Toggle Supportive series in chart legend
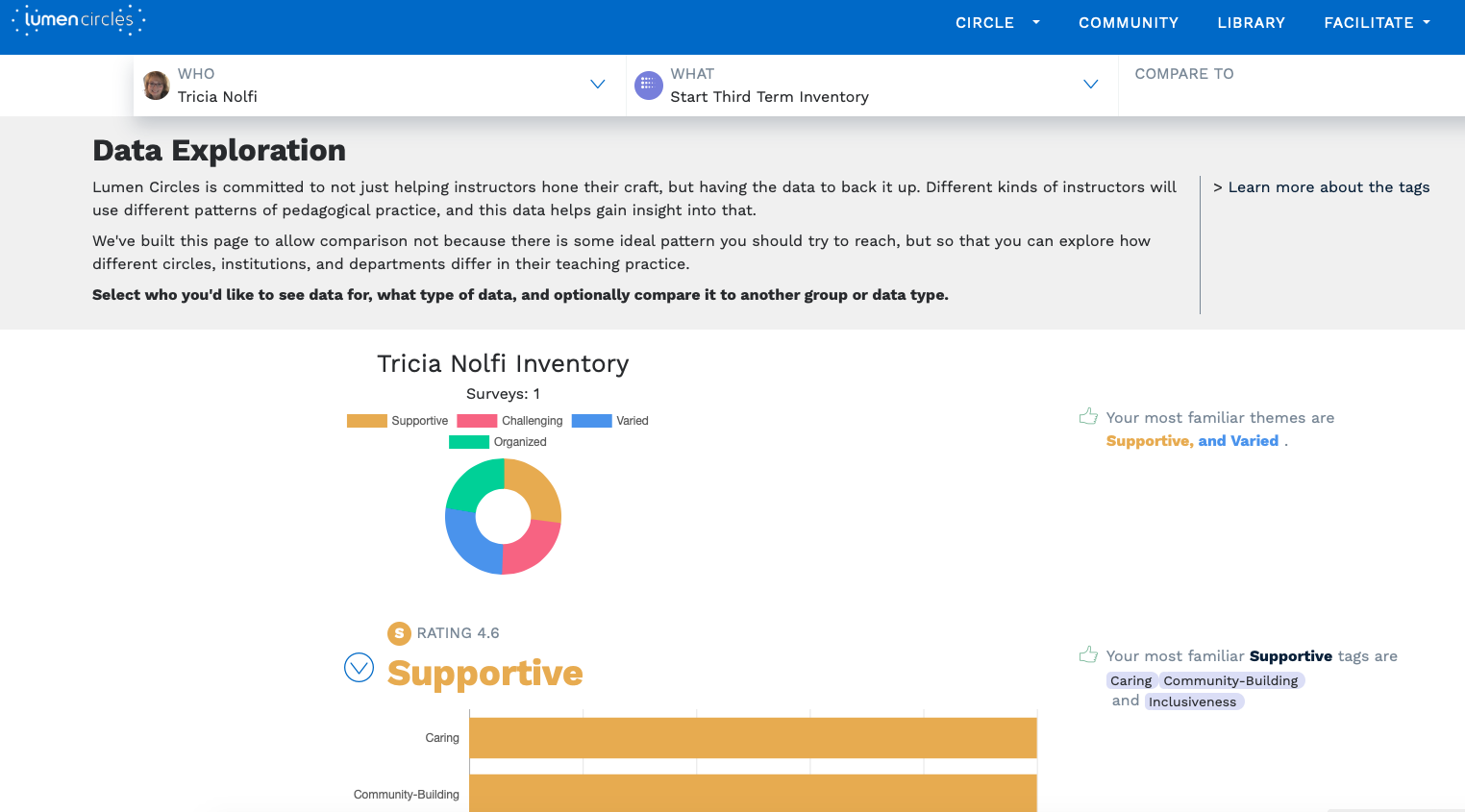This screenshot has height=812, width=1465. pyautogui.click(x=398, y=421)
